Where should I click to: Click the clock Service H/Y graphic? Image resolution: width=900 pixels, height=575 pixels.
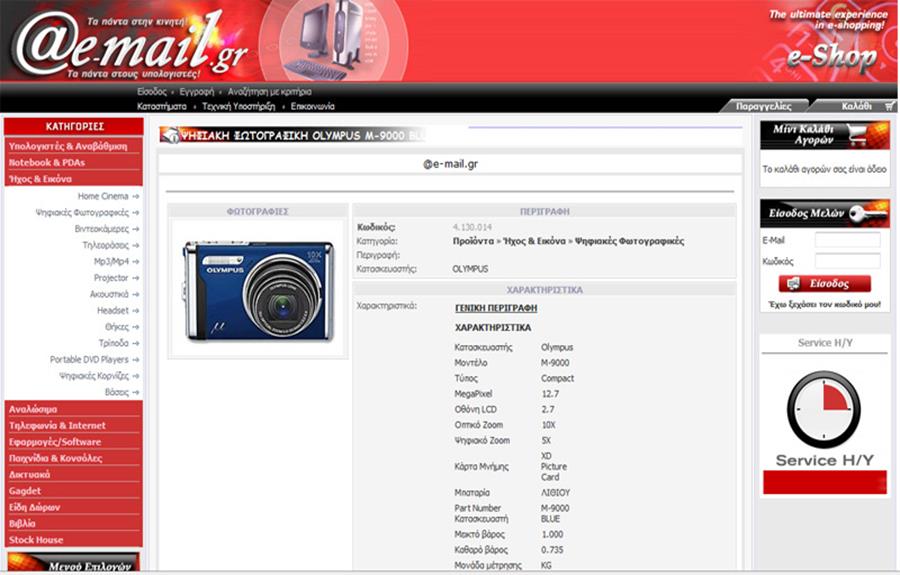tap(824, 410)
